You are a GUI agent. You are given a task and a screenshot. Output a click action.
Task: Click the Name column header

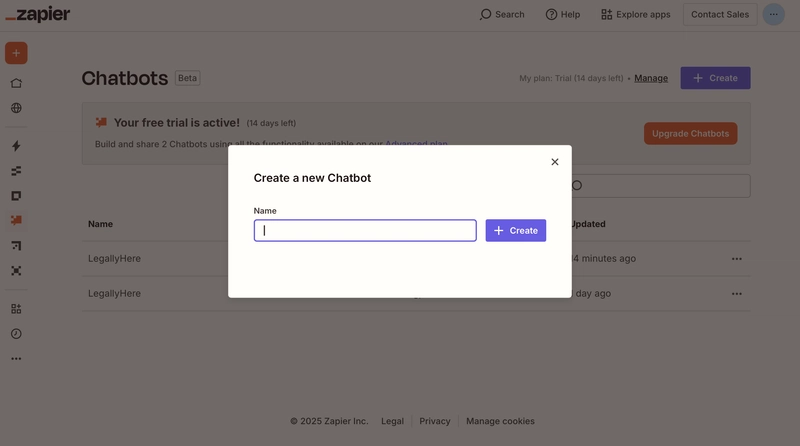pos(101,224)
